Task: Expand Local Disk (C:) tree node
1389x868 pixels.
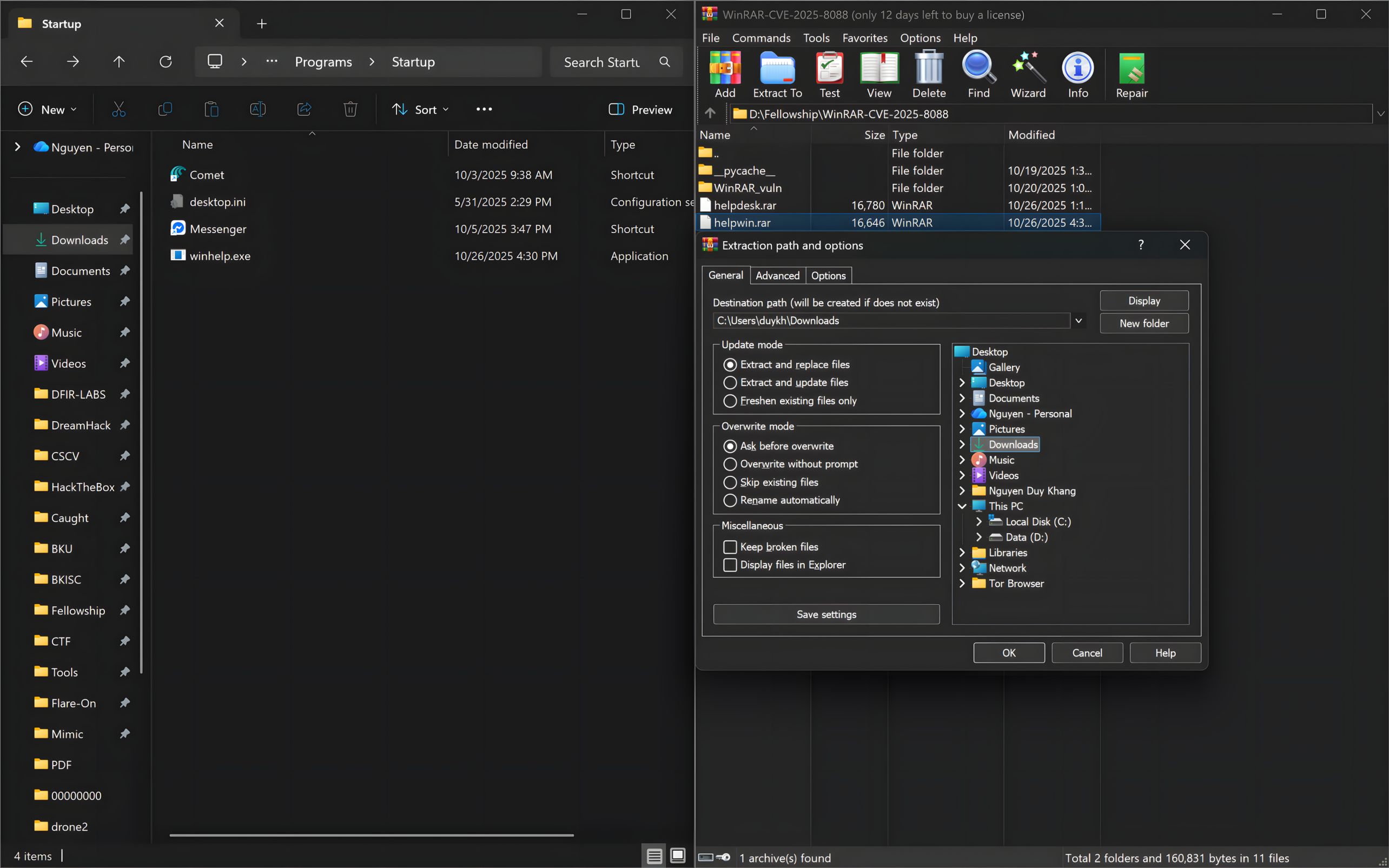Action: click(x=979, y=522)
